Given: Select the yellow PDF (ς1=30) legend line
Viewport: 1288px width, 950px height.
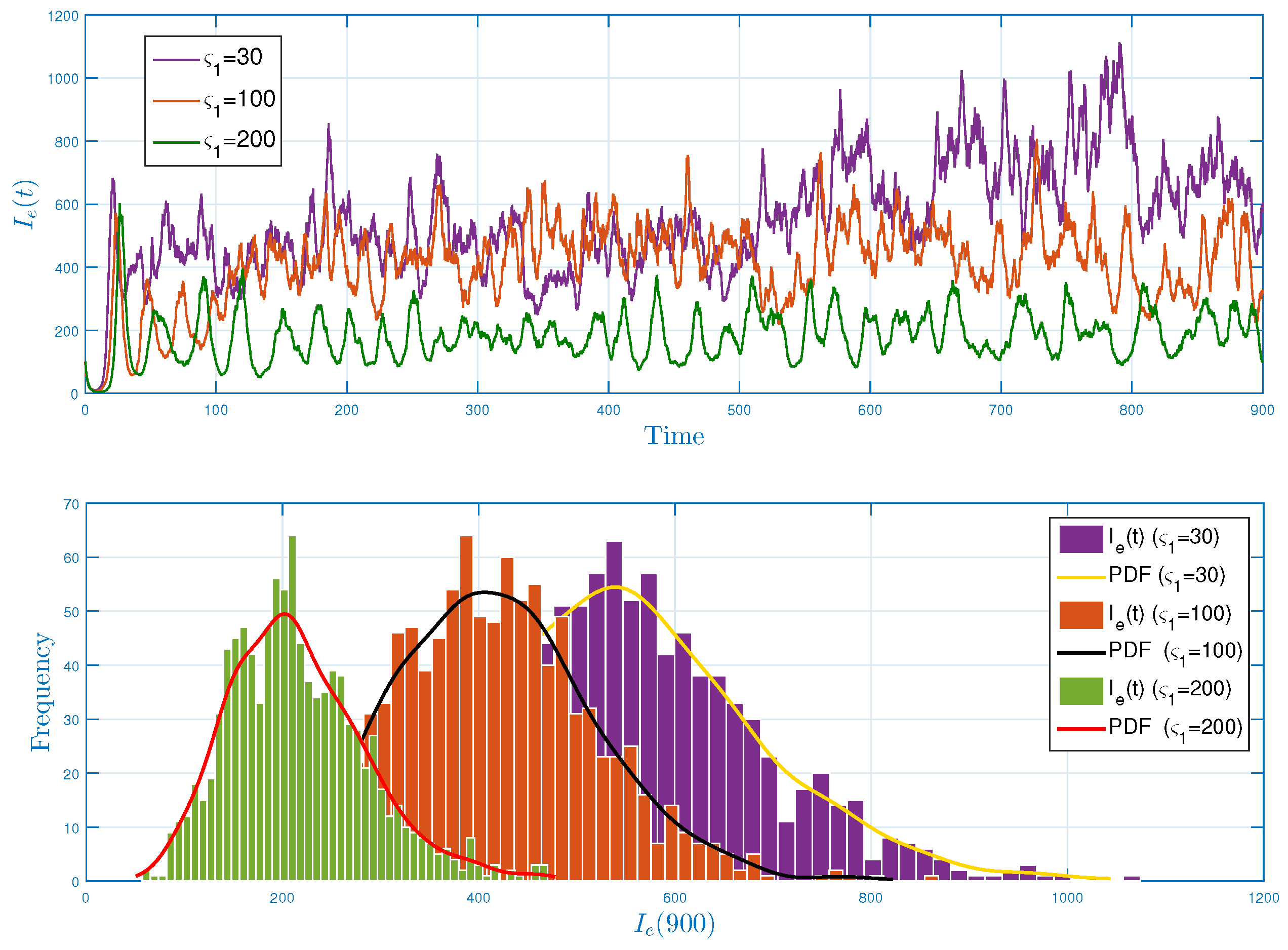Looking at the screenshot, I should coord(1081,577).
